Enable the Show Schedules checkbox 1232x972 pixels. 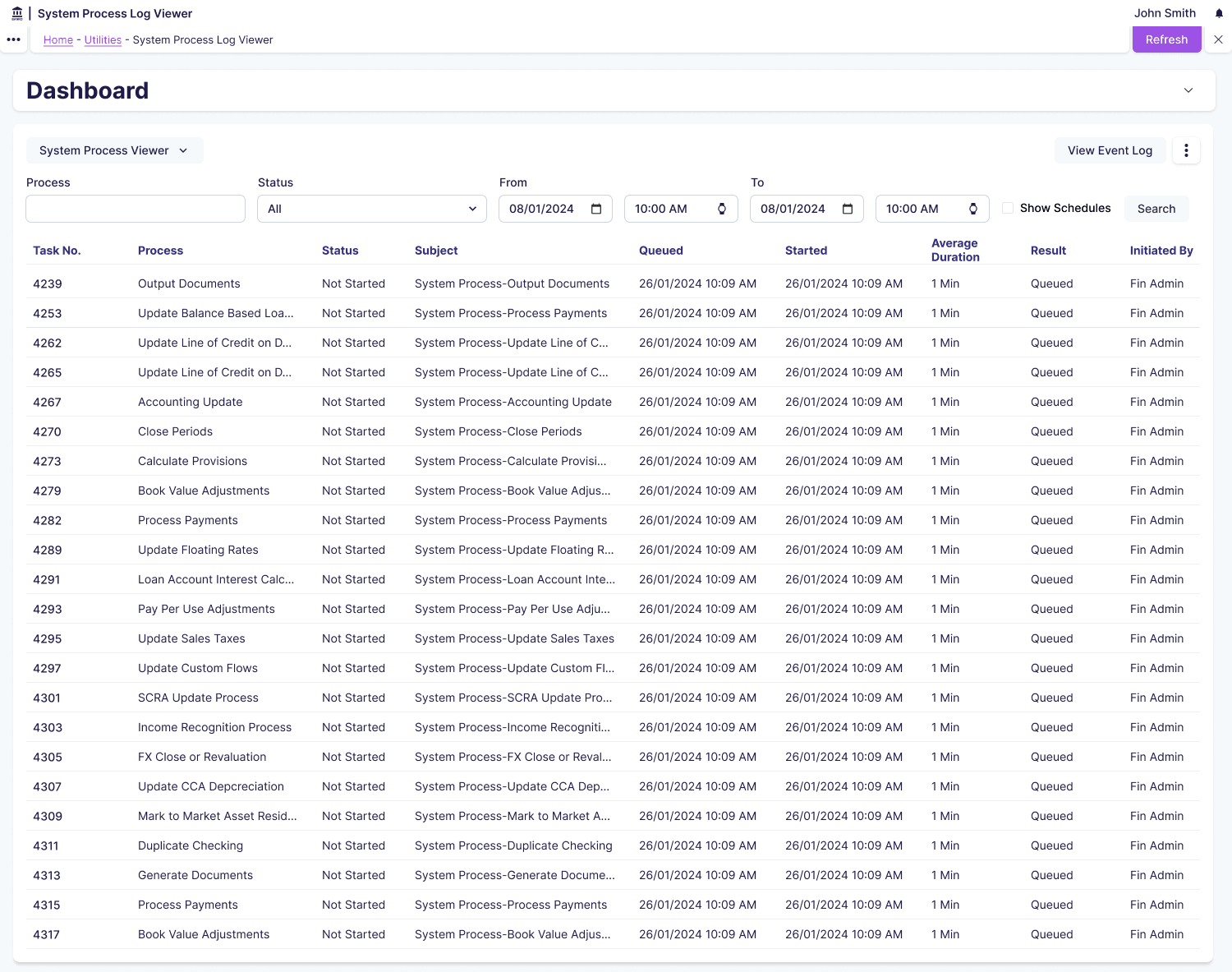[x=1008, y=208]
